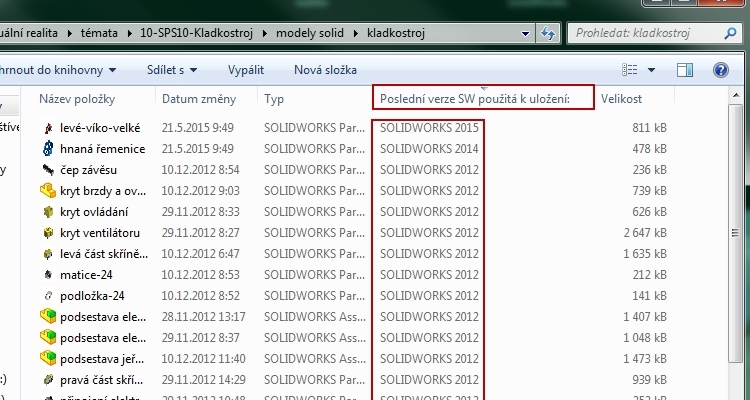Expand breadcrumb arrow after témata
The image size is (750, 400).
coord(130,33)
